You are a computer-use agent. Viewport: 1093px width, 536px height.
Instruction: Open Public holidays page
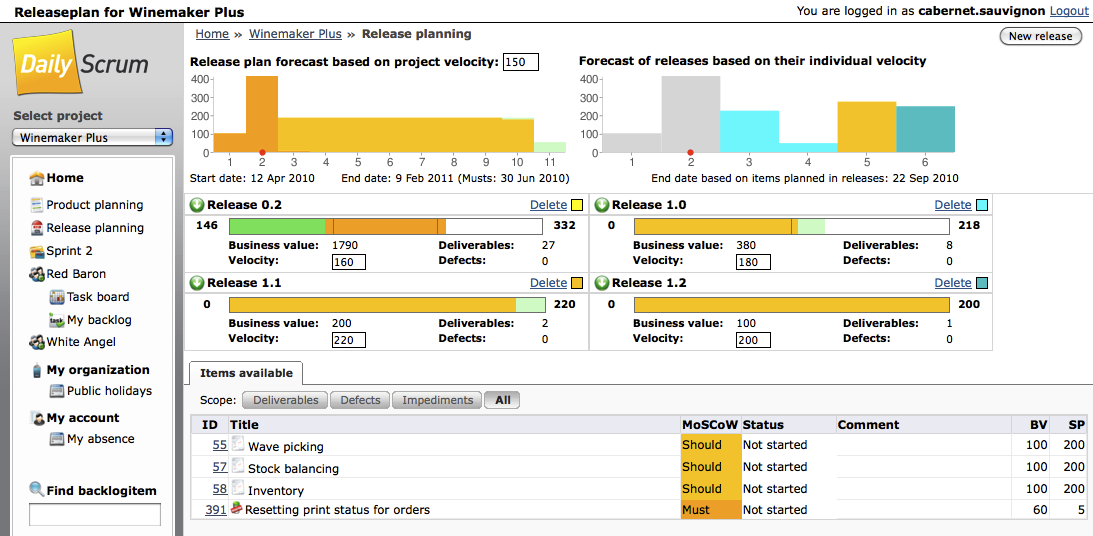(x=109, y=391)
